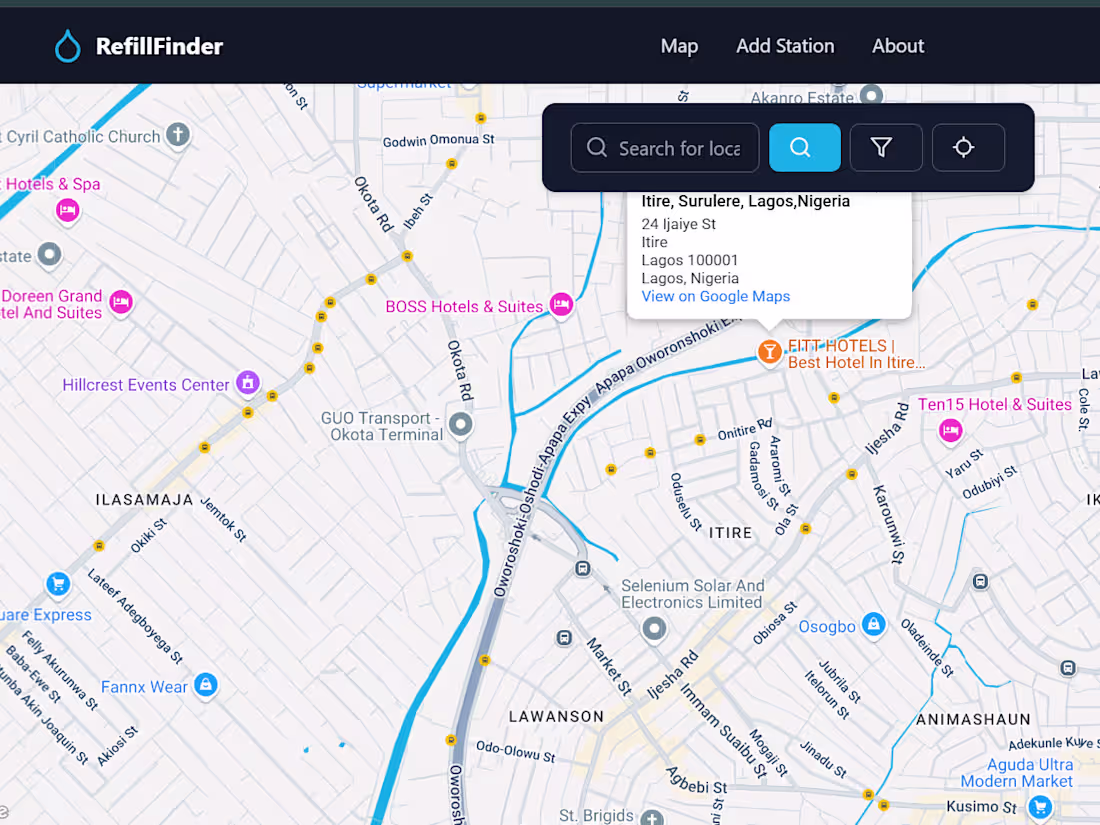The width and height of the screenshot is (1100, 825).
Task: Use the locate-me crosshair icon
Action: click(x=966, y=147)
